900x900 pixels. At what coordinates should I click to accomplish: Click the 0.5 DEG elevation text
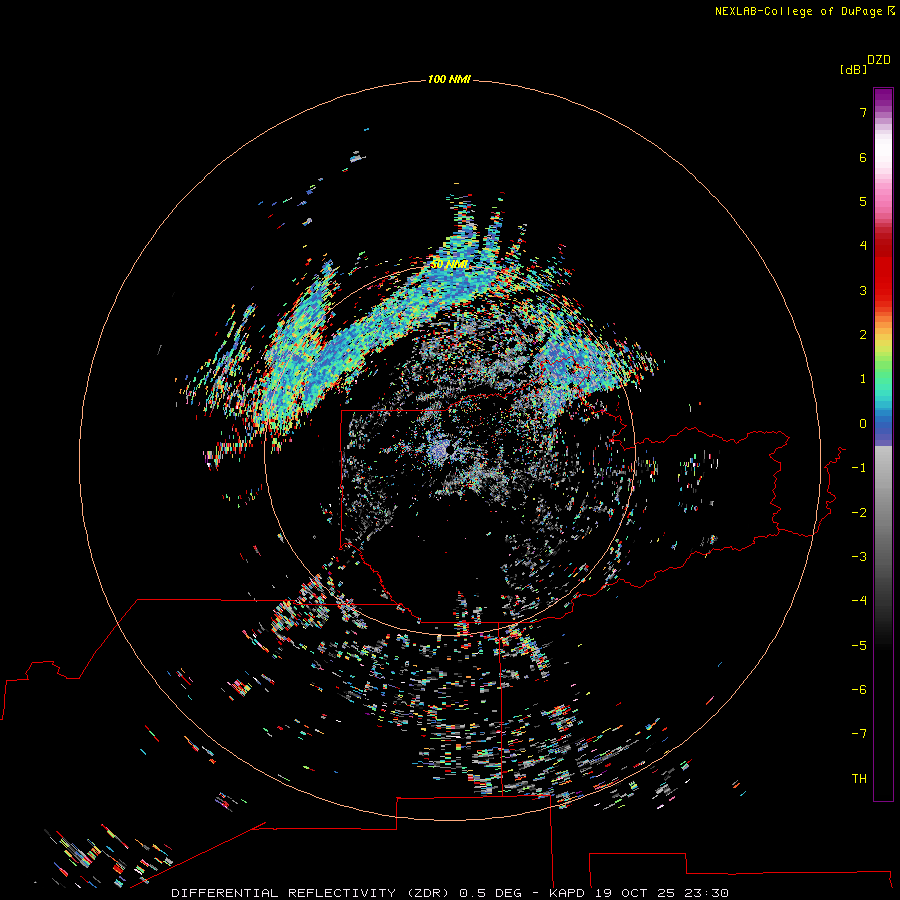click(x=491, y=893)
